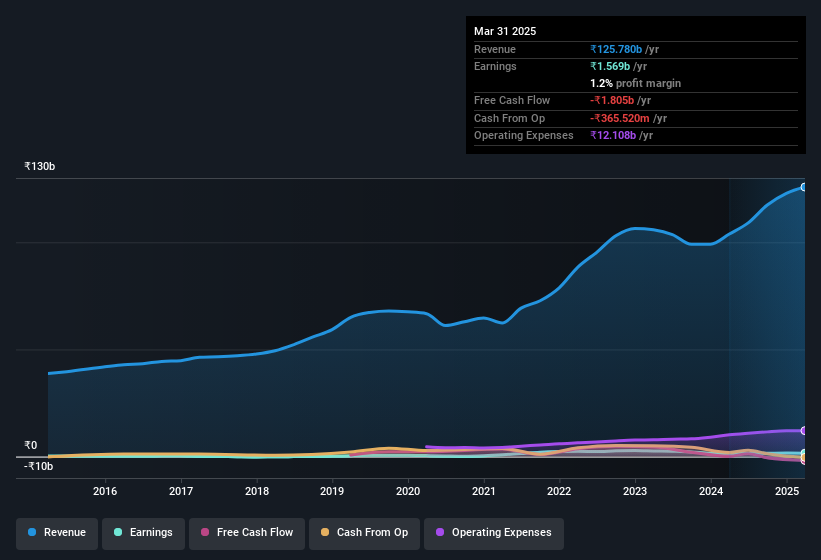Click the ₹1.569b earnings value

(x=610, y=66)
